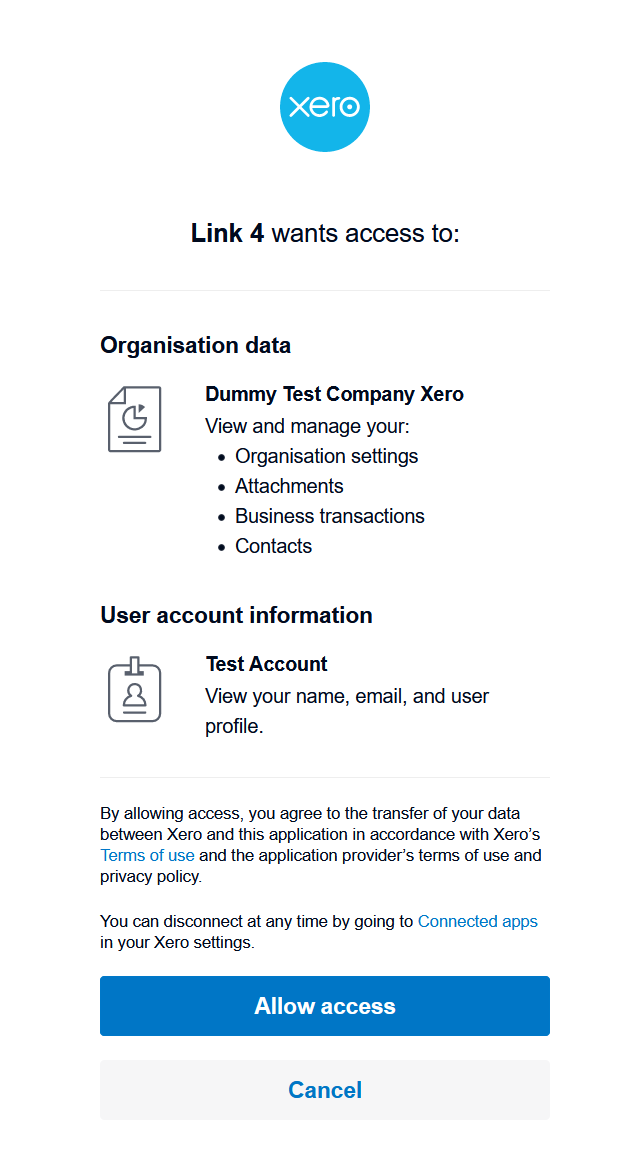Click the 'Link 4 wants access to' heading
The height and width of the screenshot is (1160, 644).
click(x=324, y=234)
